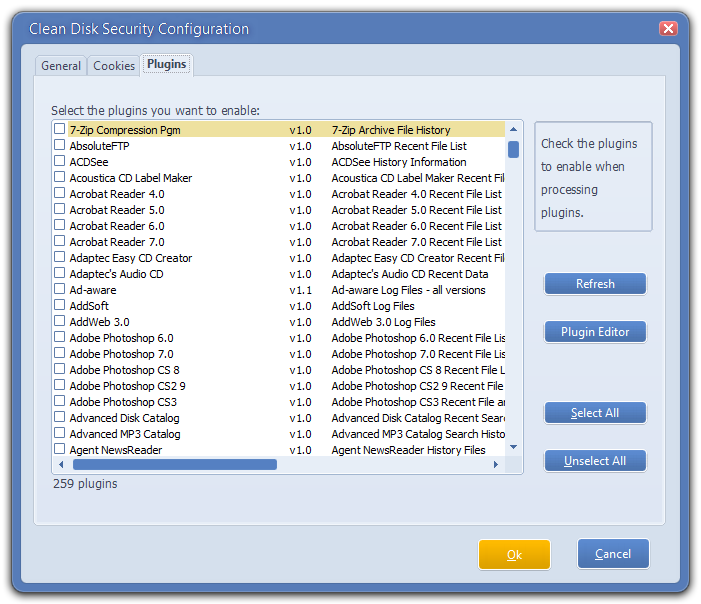The image size is (701, 604).
Task: Dismiss dialog with Cancel button
Action: coord(613,554)
